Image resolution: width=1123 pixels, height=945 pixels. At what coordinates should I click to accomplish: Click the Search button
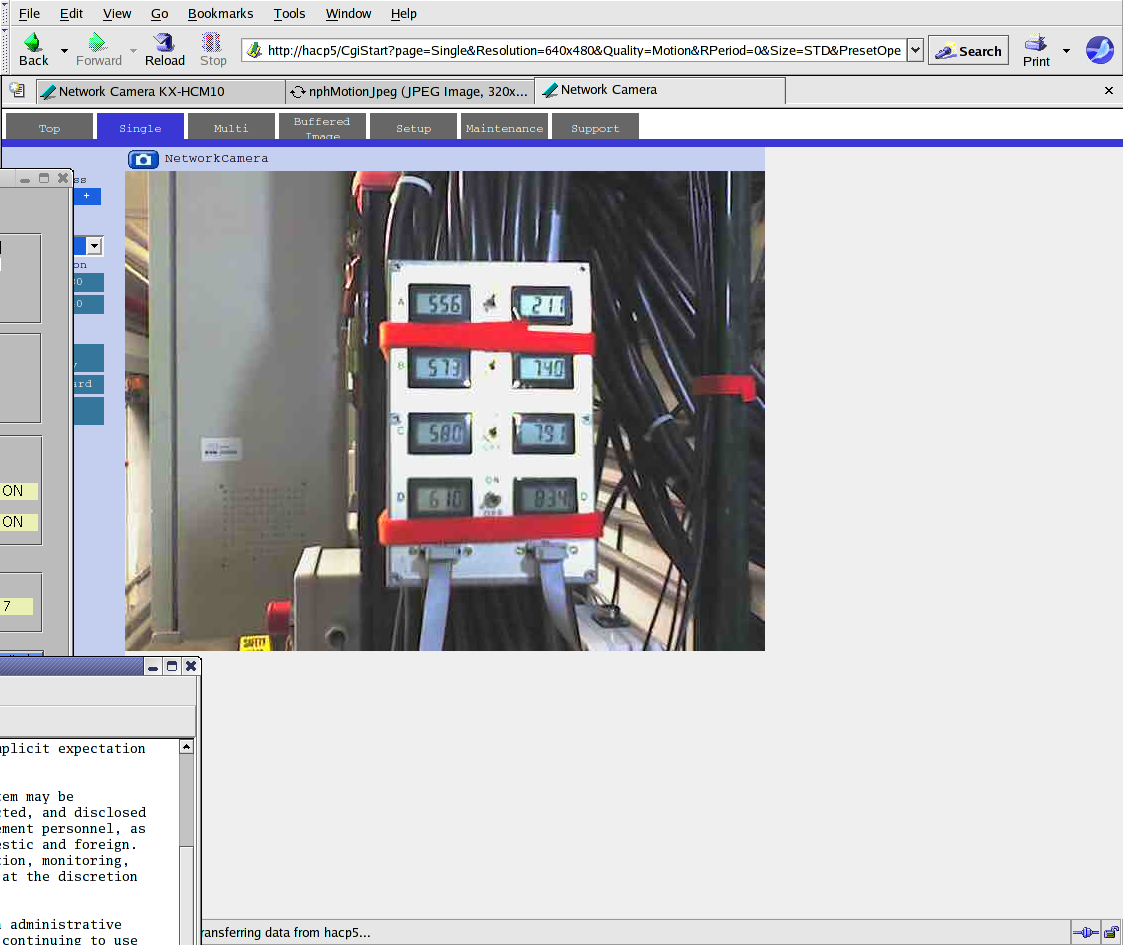(968, 51)
